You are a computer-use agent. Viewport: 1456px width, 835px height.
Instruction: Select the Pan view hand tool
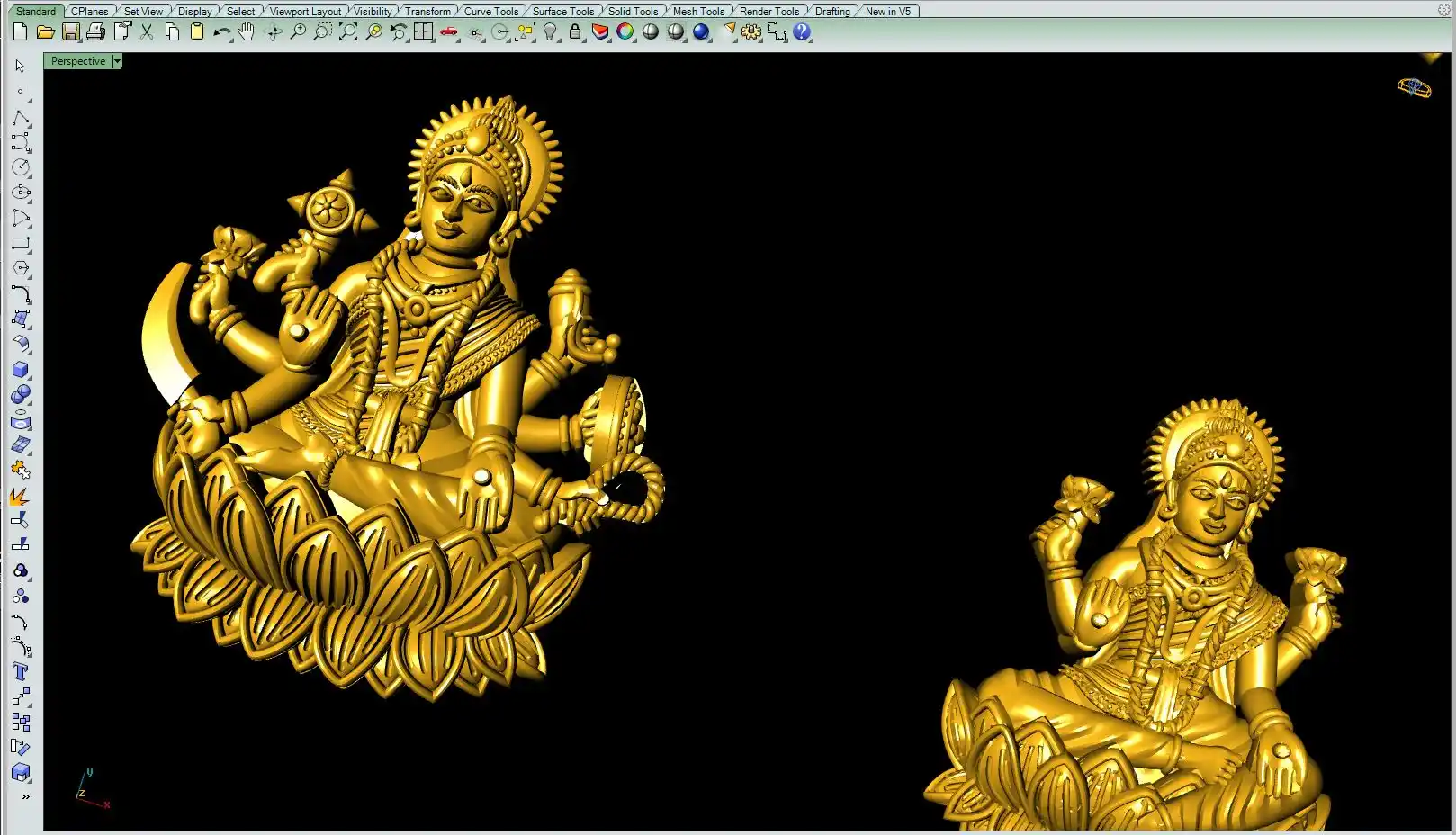point(247,32)
